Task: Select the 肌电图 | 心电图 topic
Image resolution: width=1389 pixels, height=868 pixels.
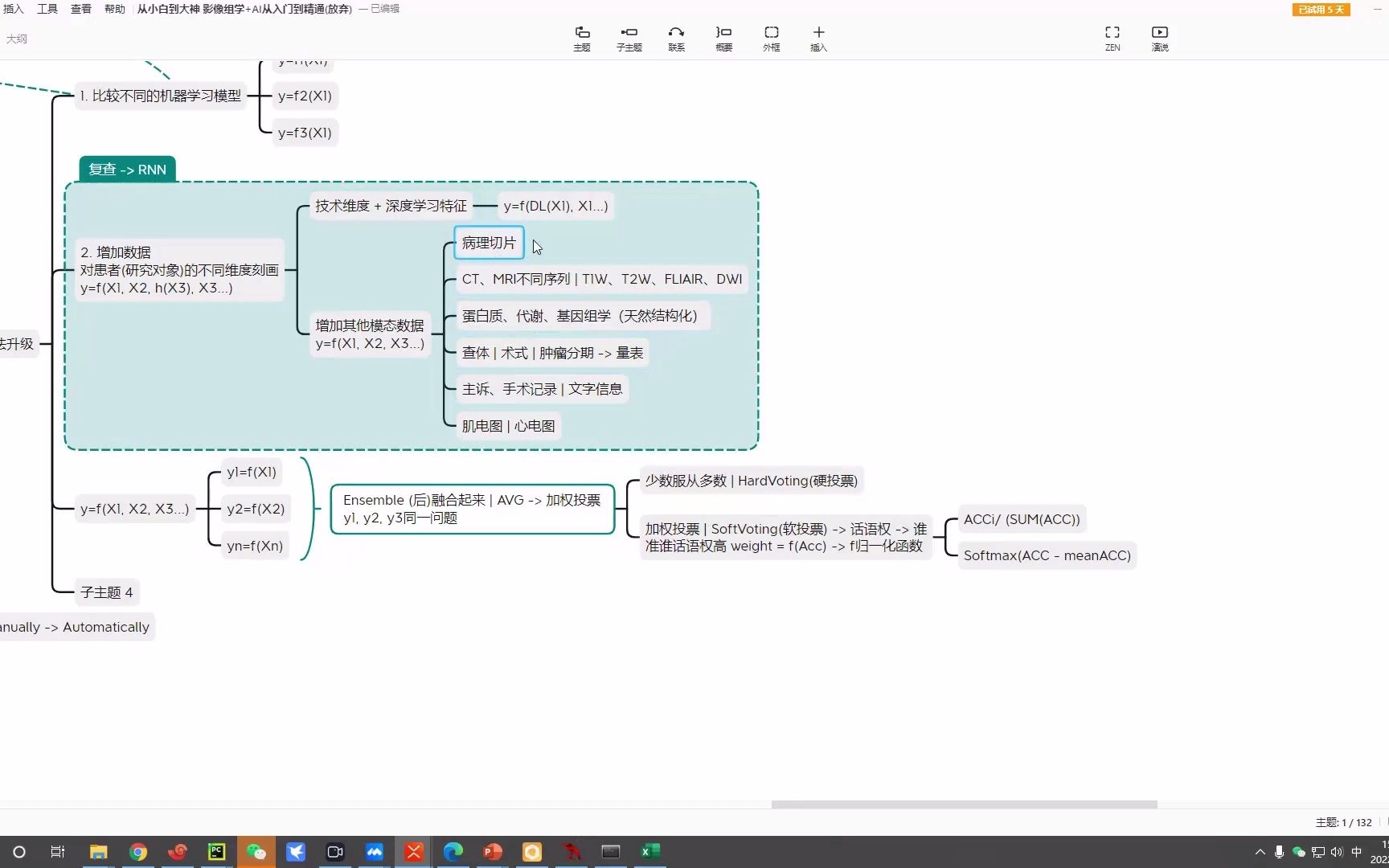Action: [x=509, y=426]
